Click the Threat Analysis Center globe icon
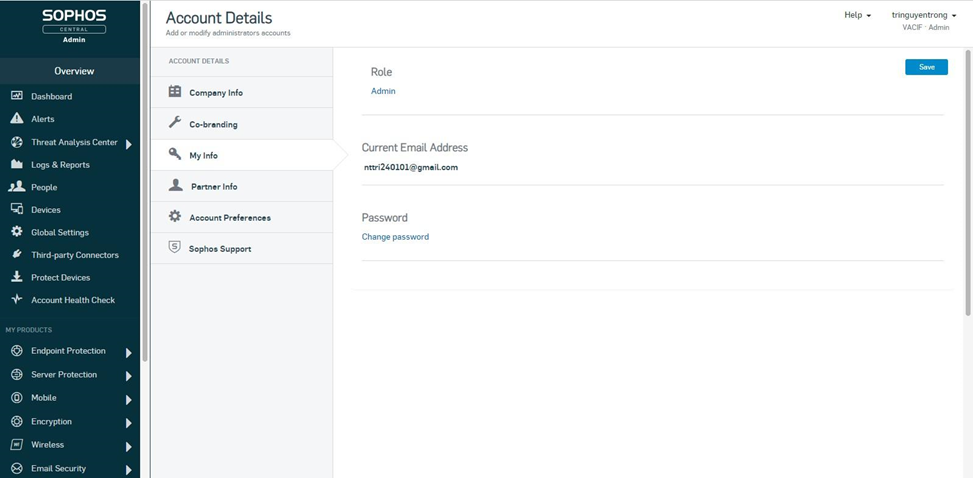973x478 pixels. pyautogui.click(x=17, y=142)
